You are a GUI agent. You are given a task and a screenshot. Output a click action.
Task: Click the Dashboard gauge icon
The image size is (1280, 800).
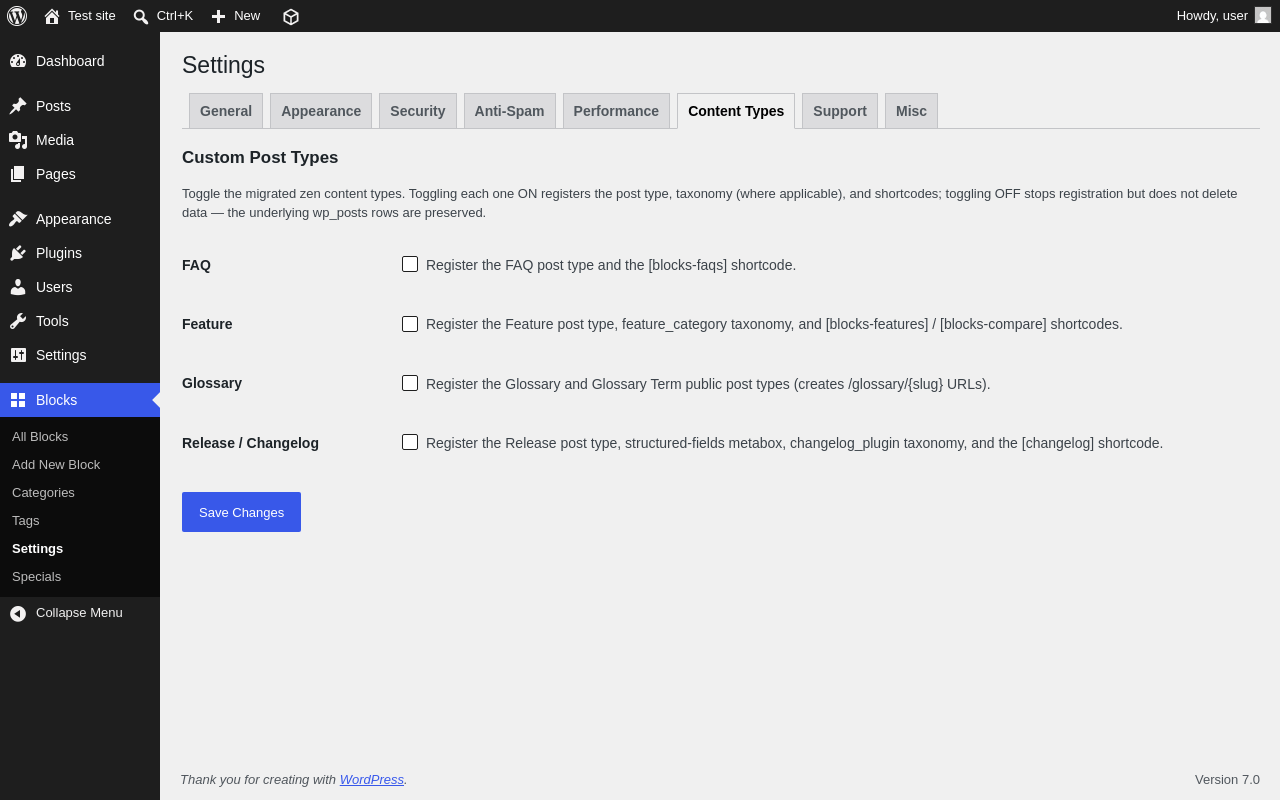tap(18, 61)
